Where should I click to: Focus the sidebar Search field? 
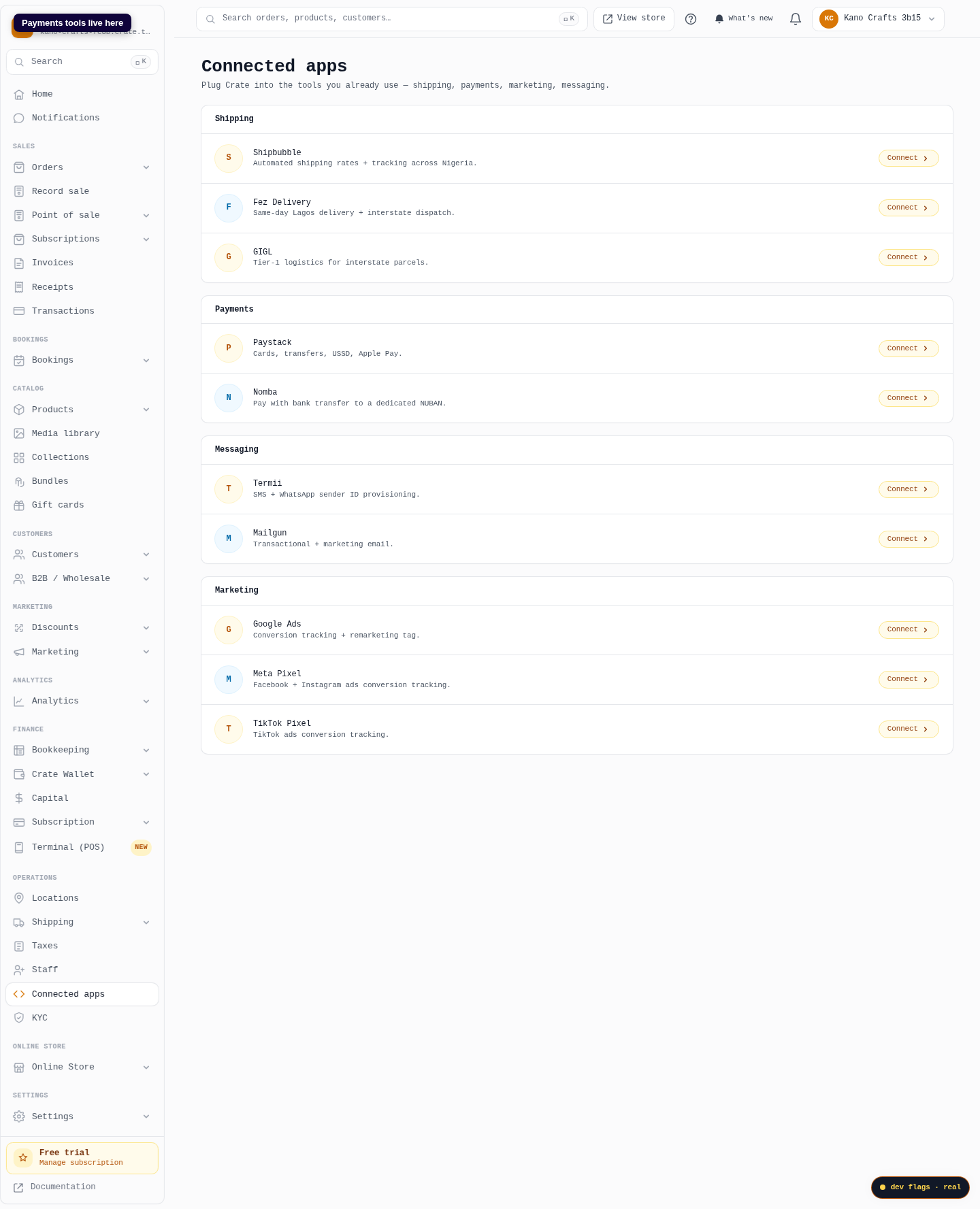click(x=82, y=62)
